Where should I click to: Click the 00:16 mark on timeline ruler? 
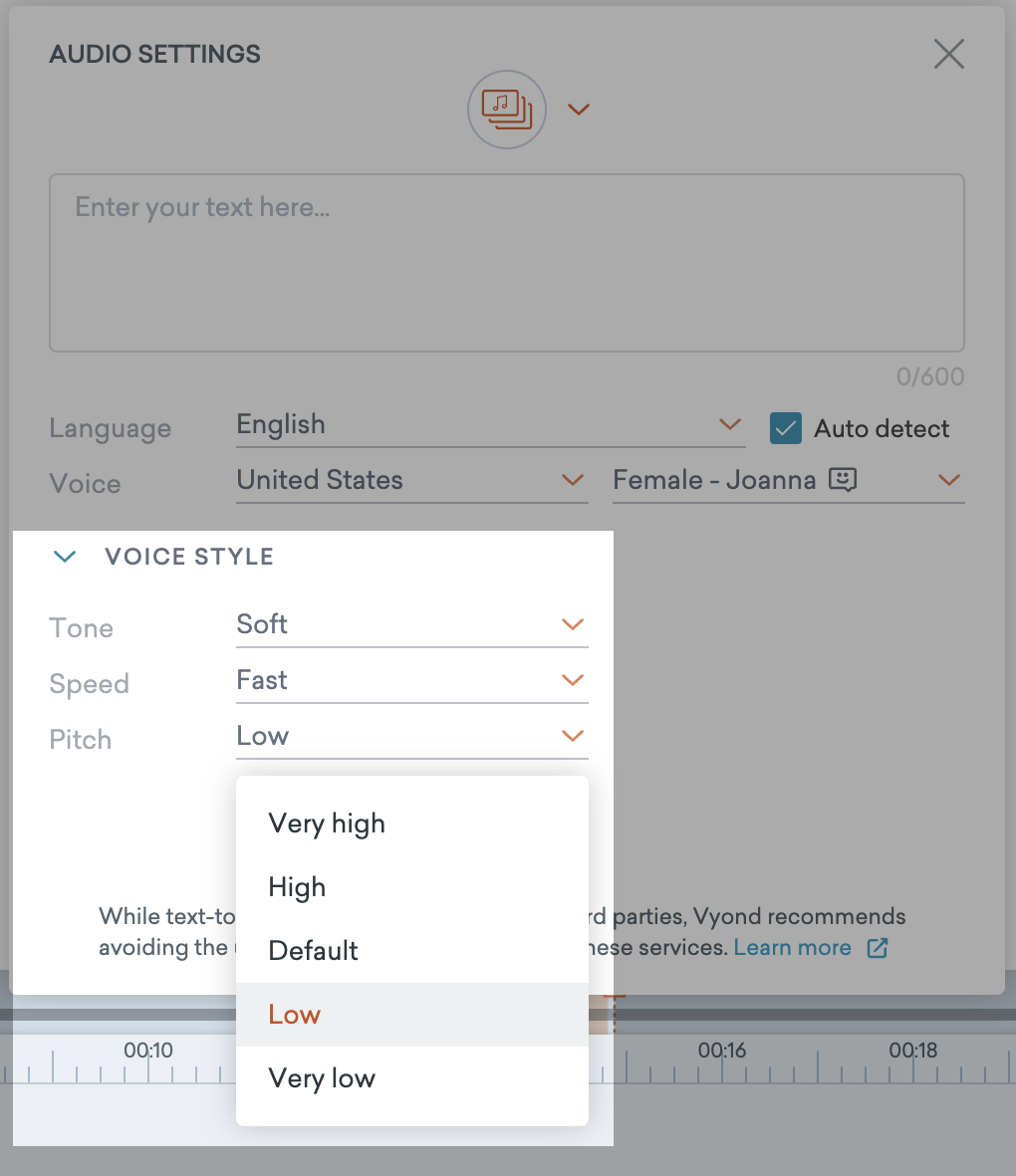click(x=722, y=1051)
